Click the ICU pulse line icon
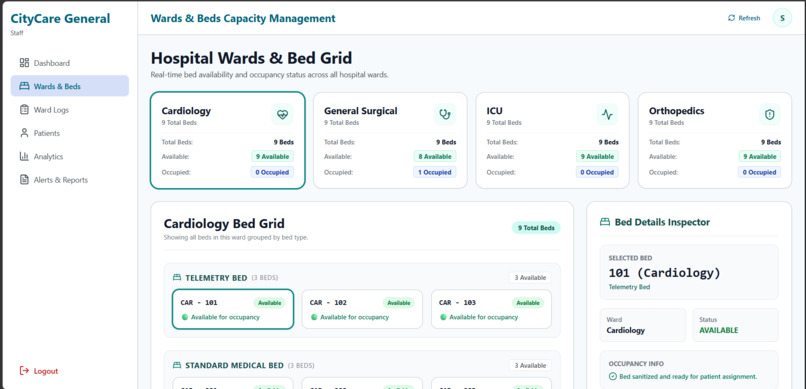Viewport: 806px width, 389px height. [x=607, y=115]
